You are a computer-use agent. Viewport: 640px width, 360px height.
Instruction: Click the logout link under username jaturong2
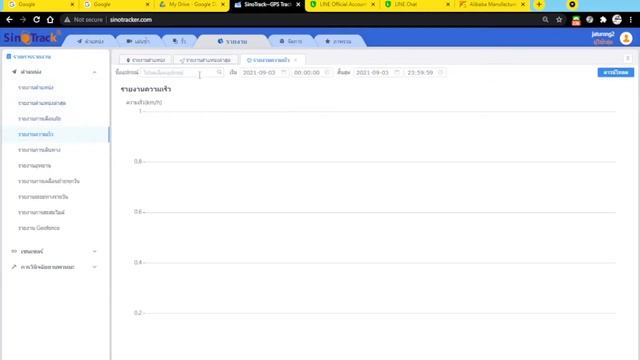[x=603, y=42]
